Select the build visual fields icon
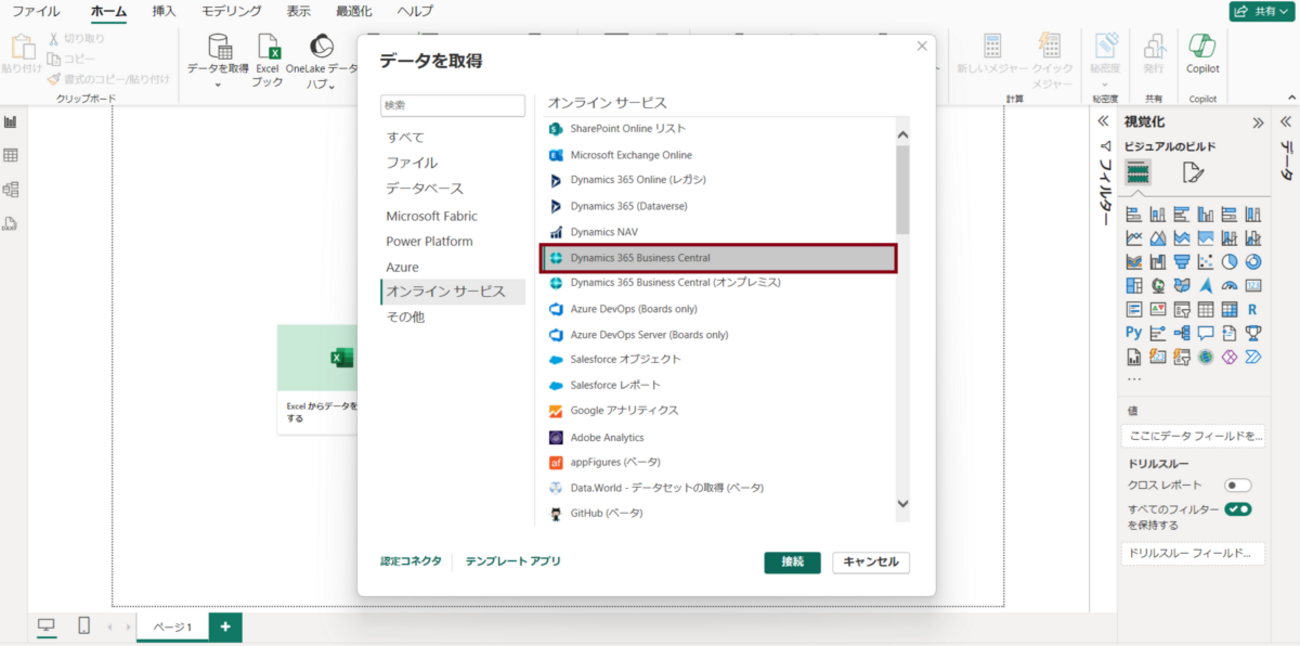 click(x=1138, y=173)
